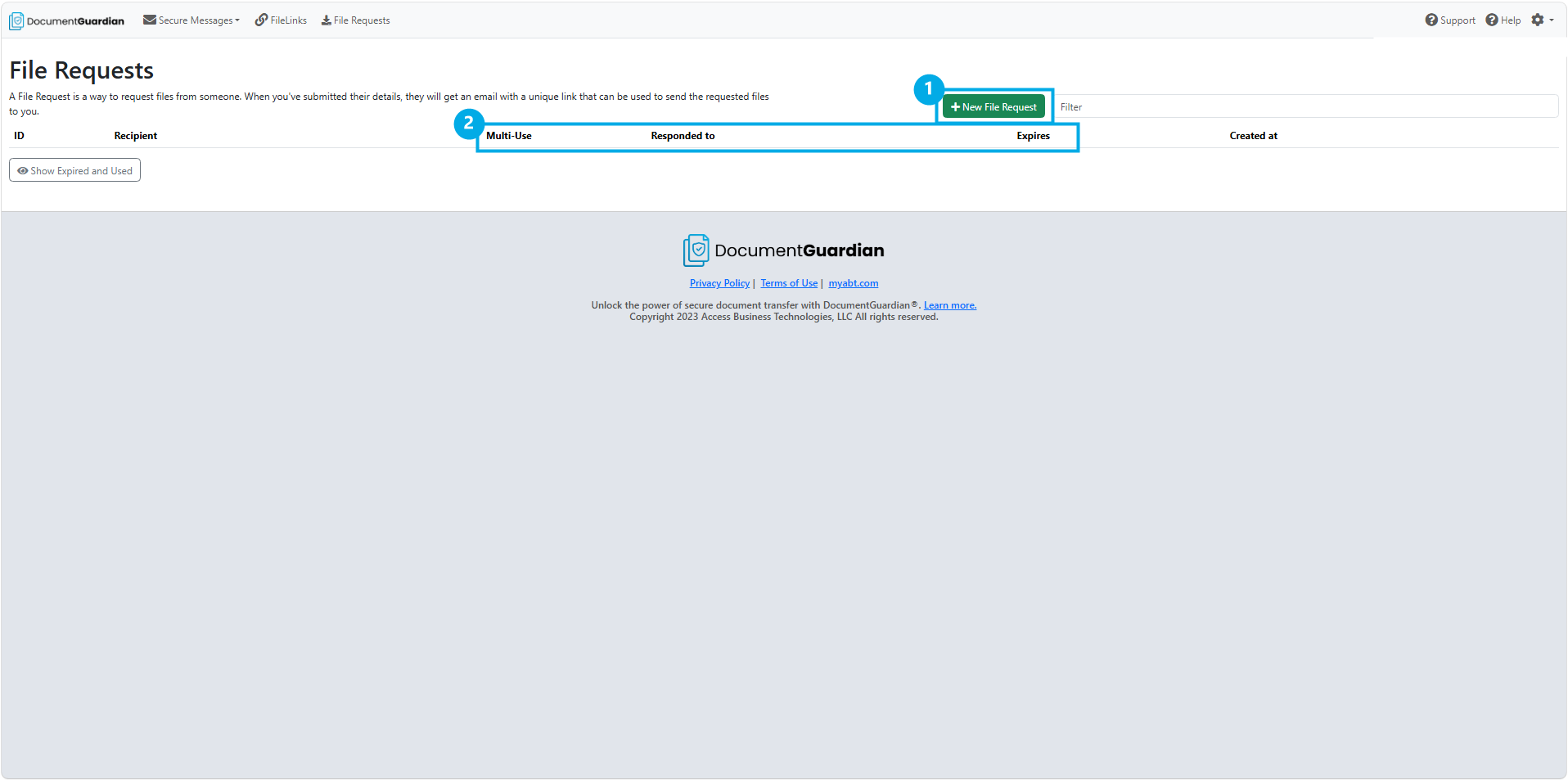
Task: Click the DocumentGuardian logo in navbar
Action: (67, 20)
